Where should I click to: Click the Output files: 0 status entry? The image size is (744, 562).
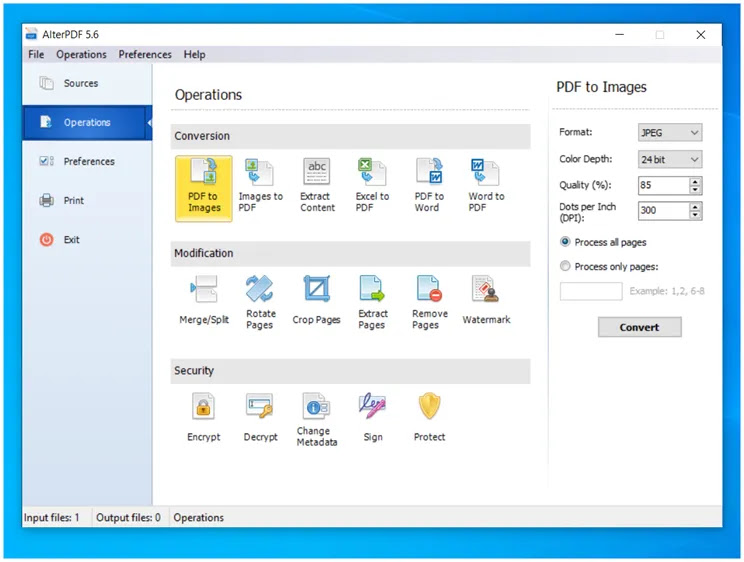(x=128, y=517)
